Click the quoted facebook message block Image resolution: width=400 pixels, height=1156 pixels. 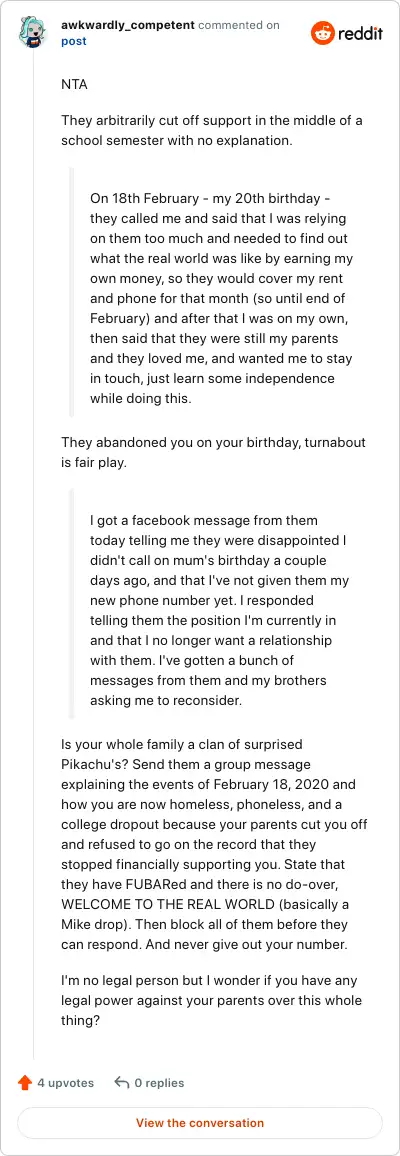click(x=220, y=600)
